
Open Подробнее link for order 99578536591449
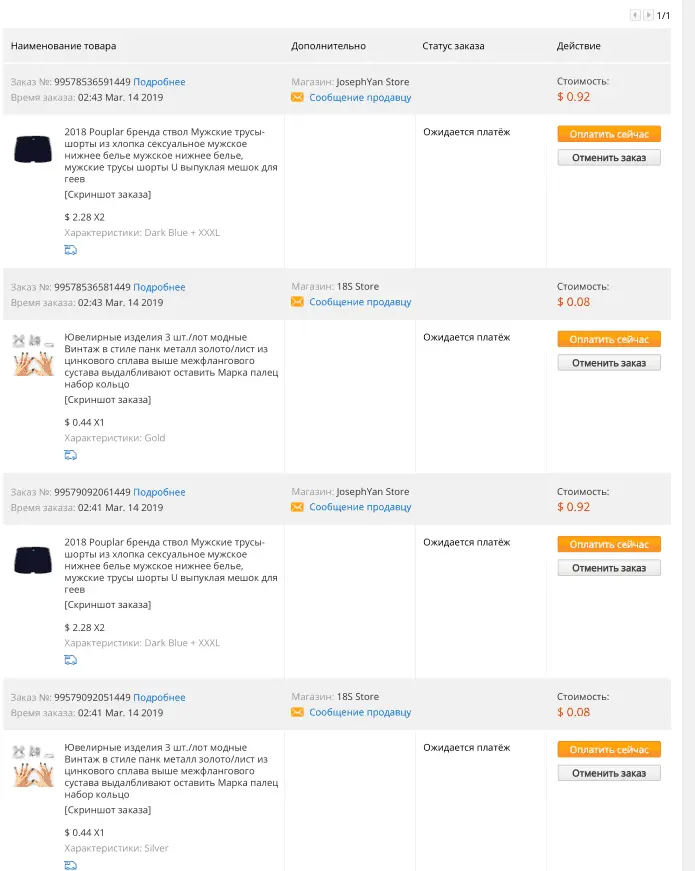[x=159, y=82]
